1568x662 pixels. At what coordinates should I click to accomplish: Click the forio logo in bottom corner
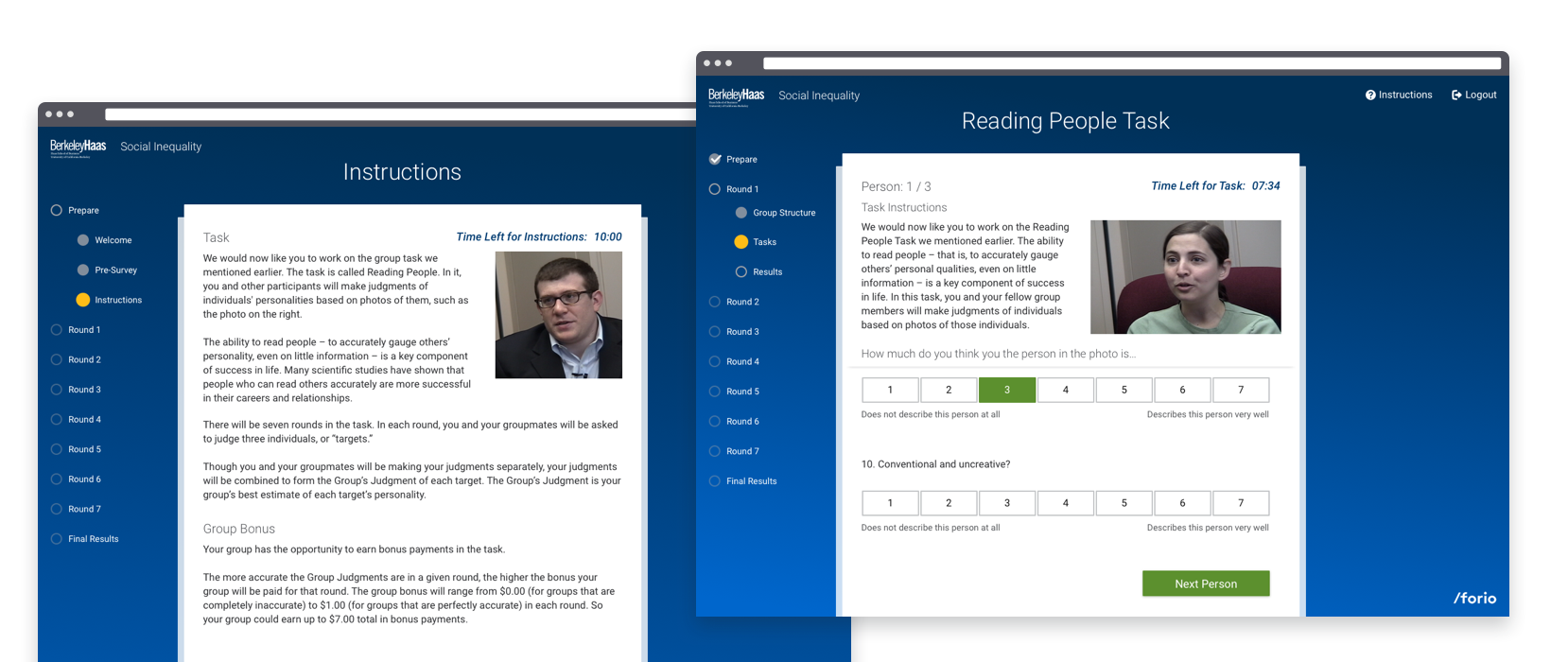tap(1474, 598)
